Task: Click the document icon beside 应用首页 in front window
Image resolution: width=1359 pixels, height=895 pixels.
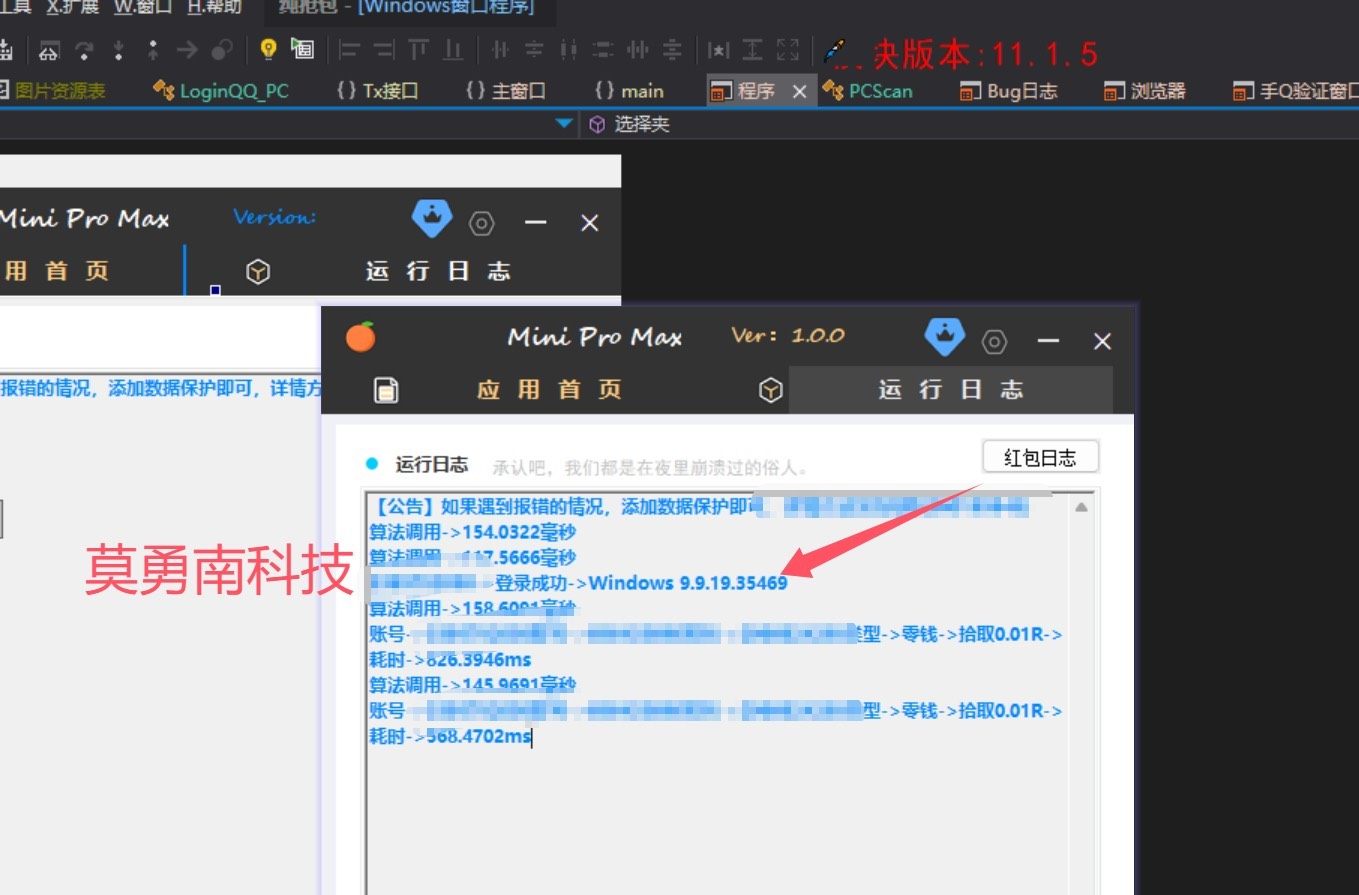Action: [386, 390]
